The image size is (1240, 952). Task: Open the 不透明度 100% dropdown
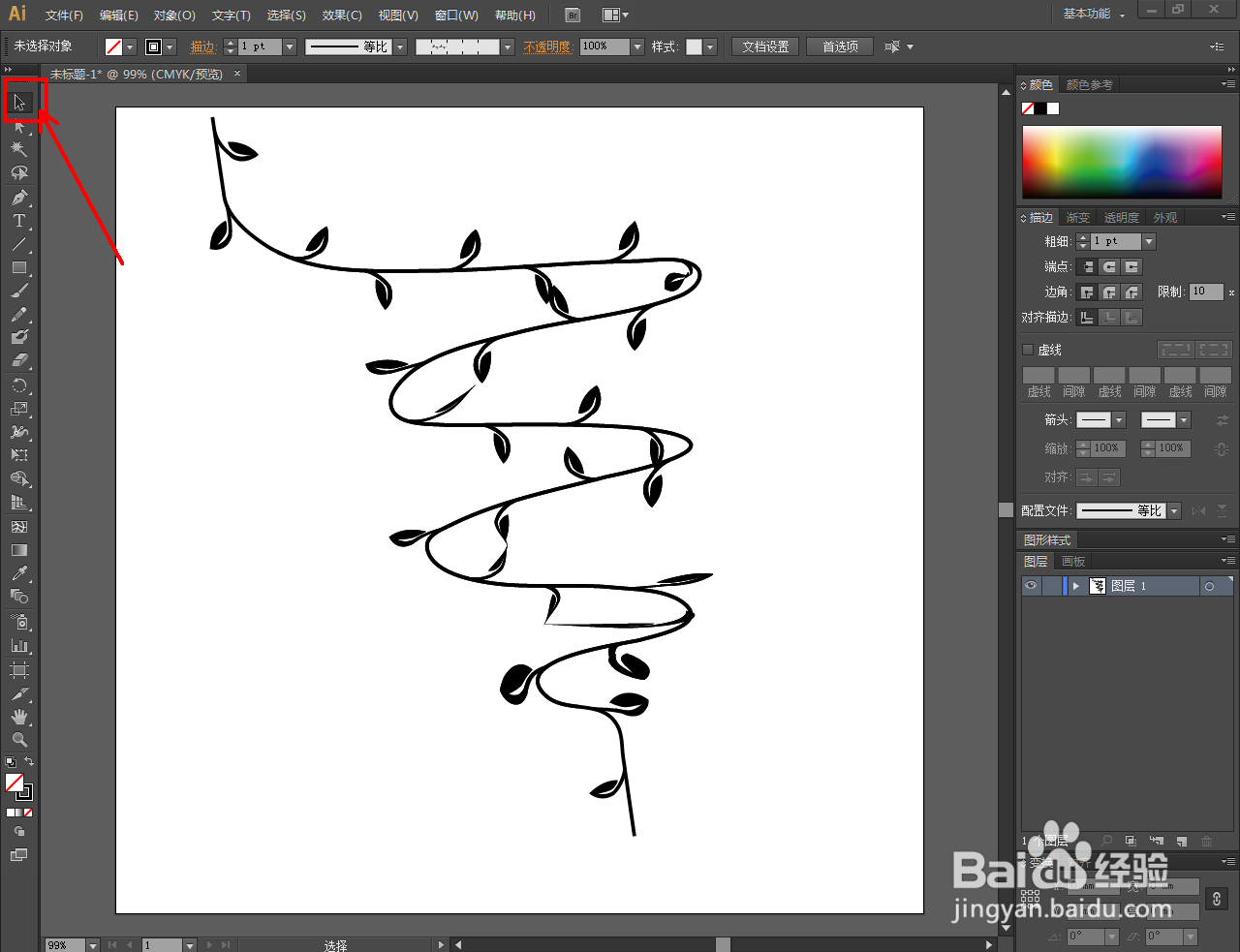tap(637, 46)
